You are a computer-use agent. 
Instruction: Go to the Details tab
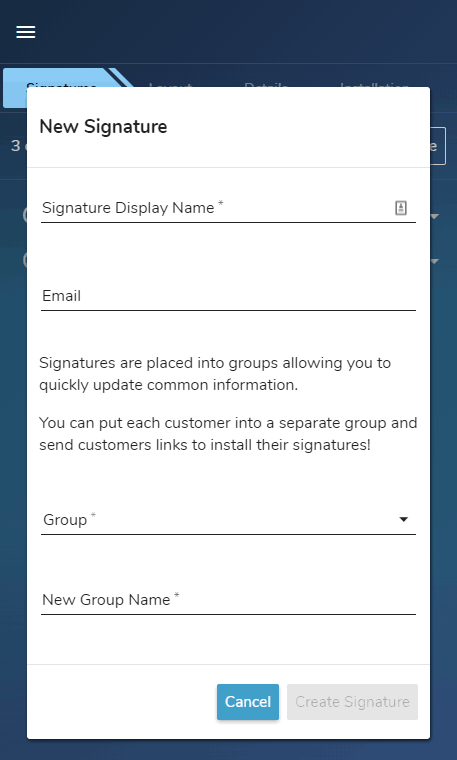(266, 84)
